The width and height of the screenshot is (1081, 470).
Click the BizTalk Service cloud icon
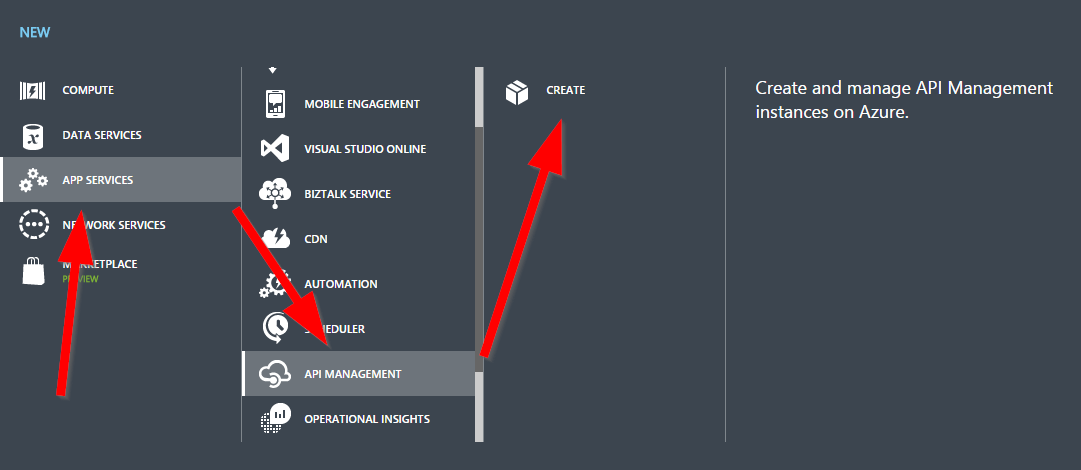click(276, 194)
